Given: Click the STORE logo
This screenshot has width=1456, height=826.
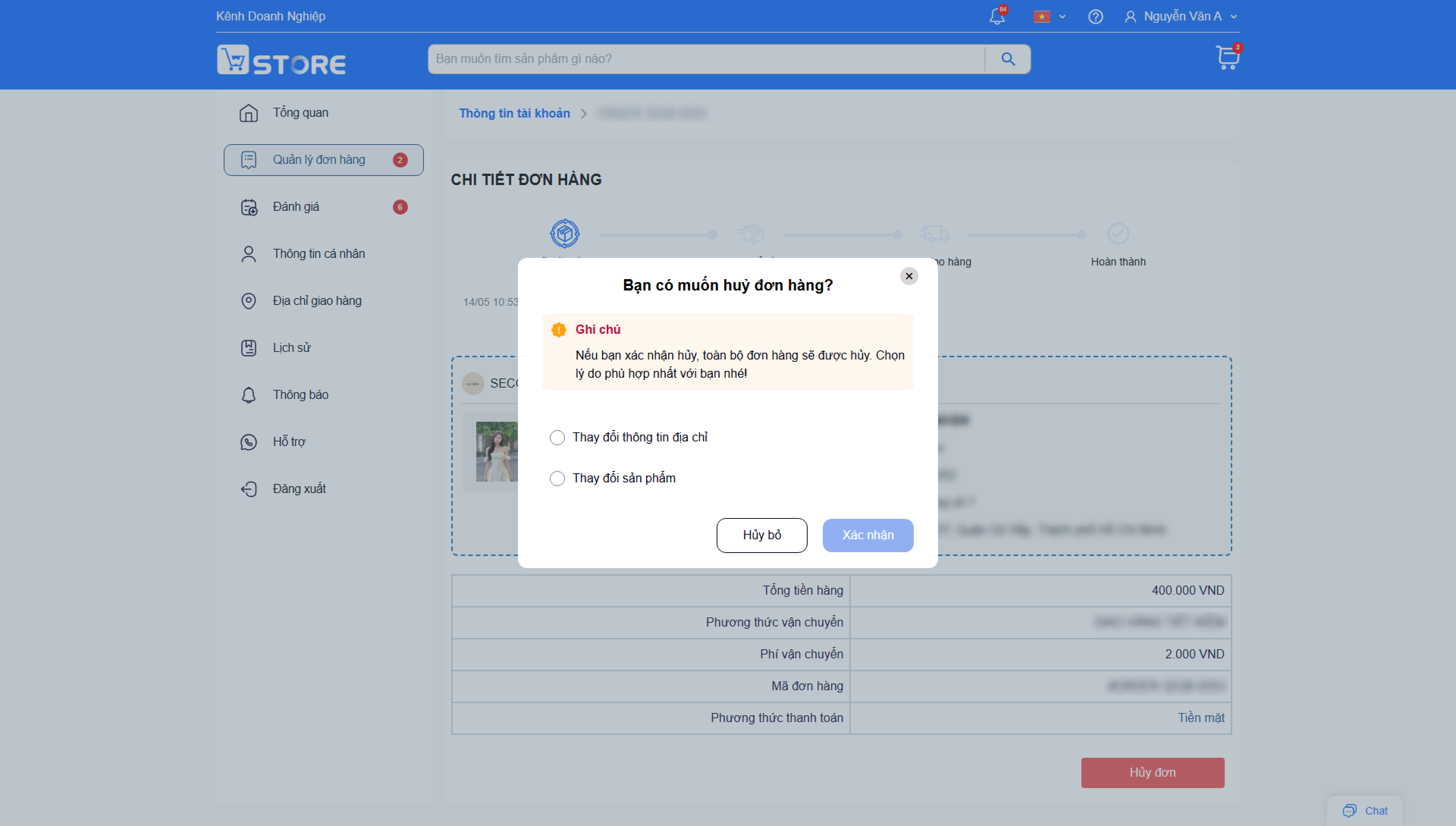Looking at the screenshot, I should point(281,60).
